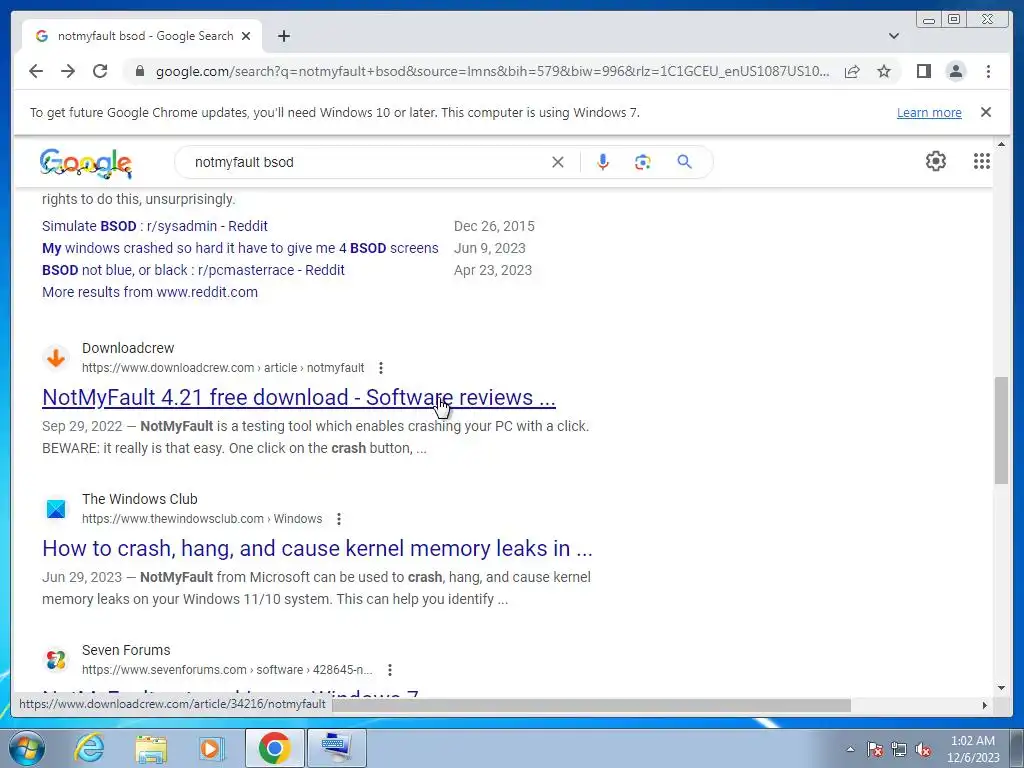This screenshot has width=1024, height=768.
Task: Click the vertical scrollbar thumb
Action: [x=1002, y=430]
